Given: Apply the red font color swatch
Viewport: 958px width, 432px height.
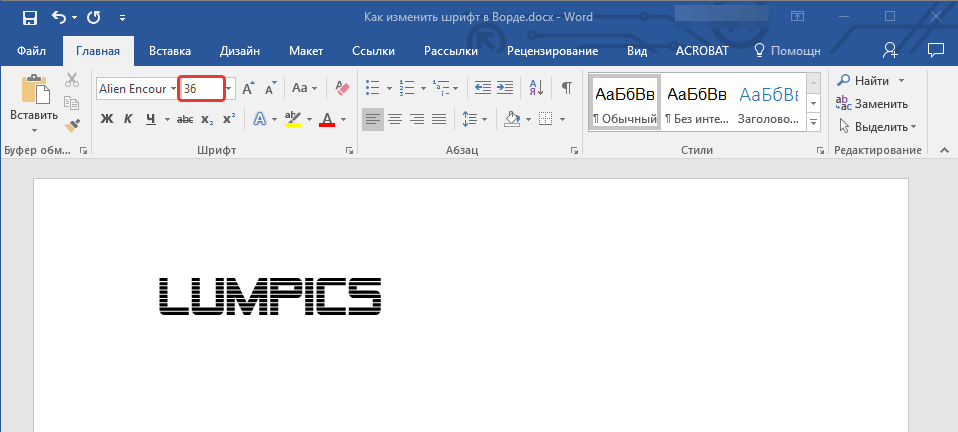Looking at the screenshot, I should click(326, 119).
